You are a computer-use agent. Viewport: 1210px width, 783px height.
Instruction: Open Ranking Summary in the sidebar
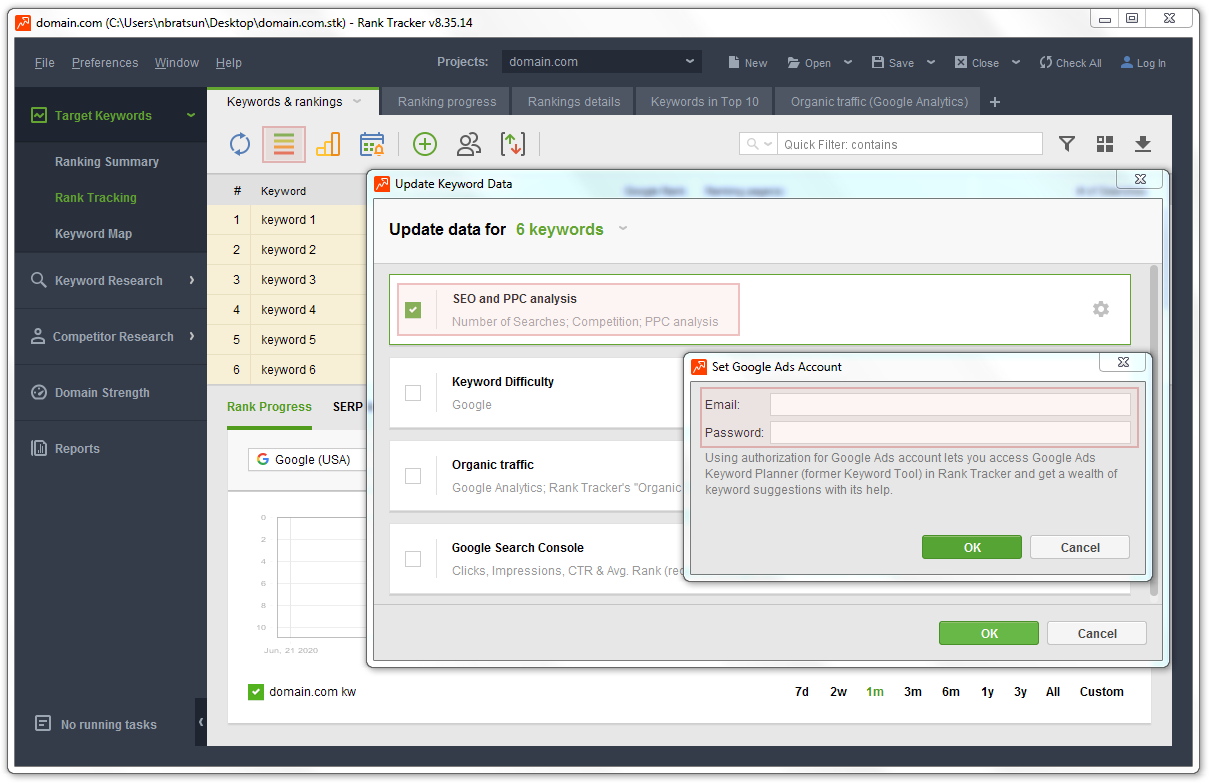tap(107, 161)
